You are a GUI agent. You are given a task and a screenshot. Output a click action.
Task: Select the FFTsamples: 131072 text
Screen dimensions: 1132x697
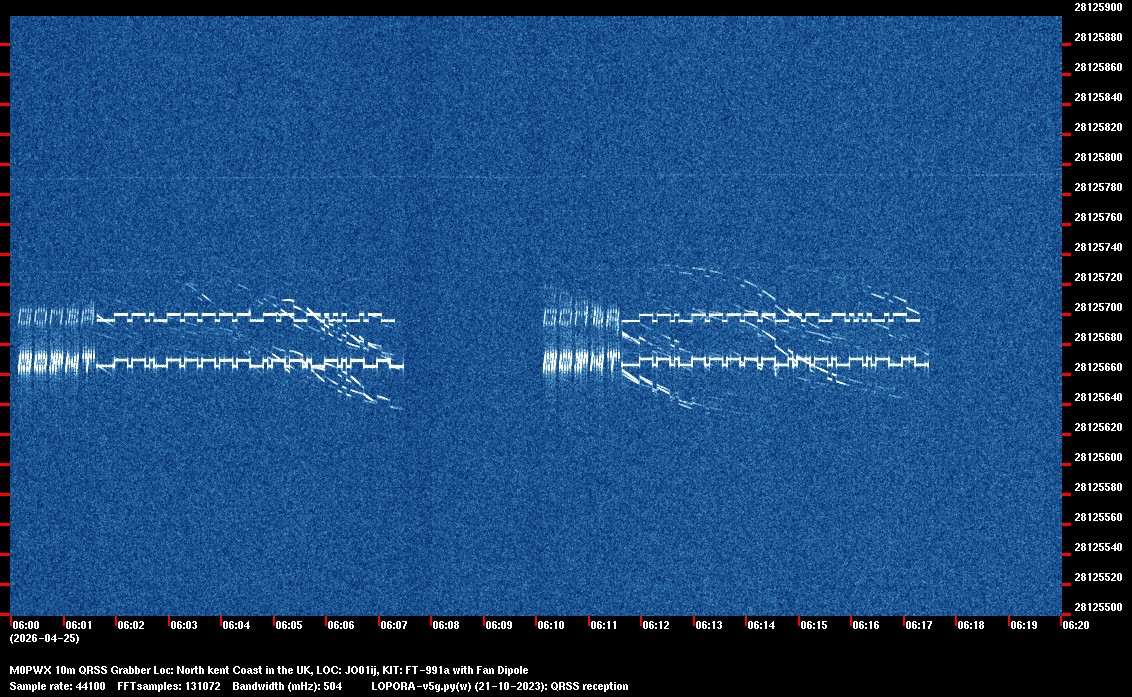point(169,686)
